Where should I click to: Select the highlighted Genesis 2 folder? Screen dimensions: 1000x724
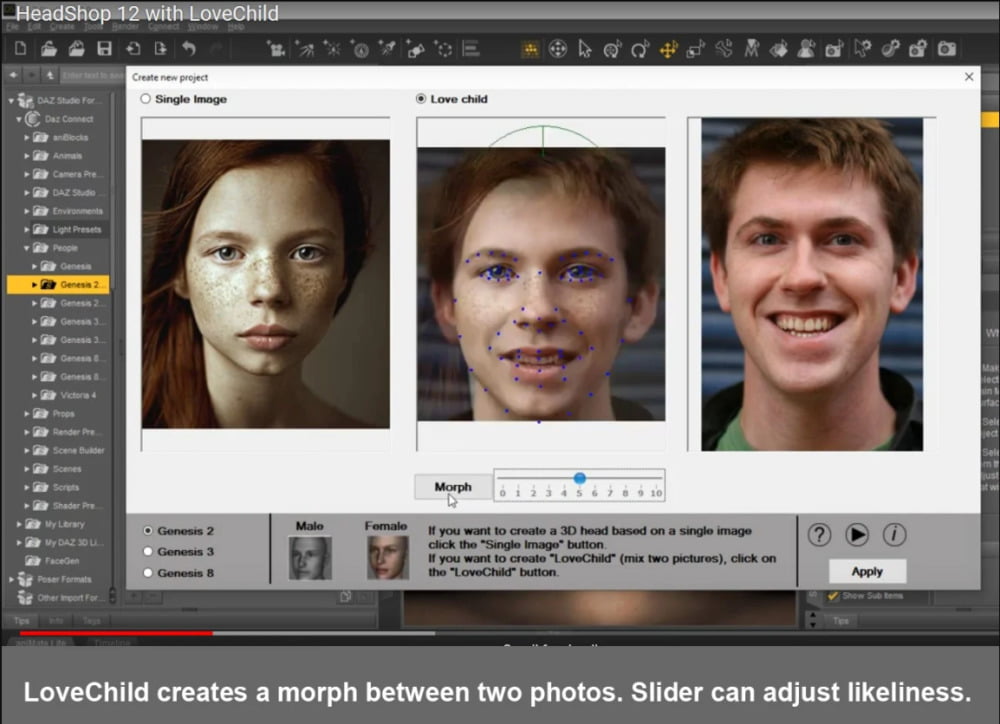pos(58,284)
